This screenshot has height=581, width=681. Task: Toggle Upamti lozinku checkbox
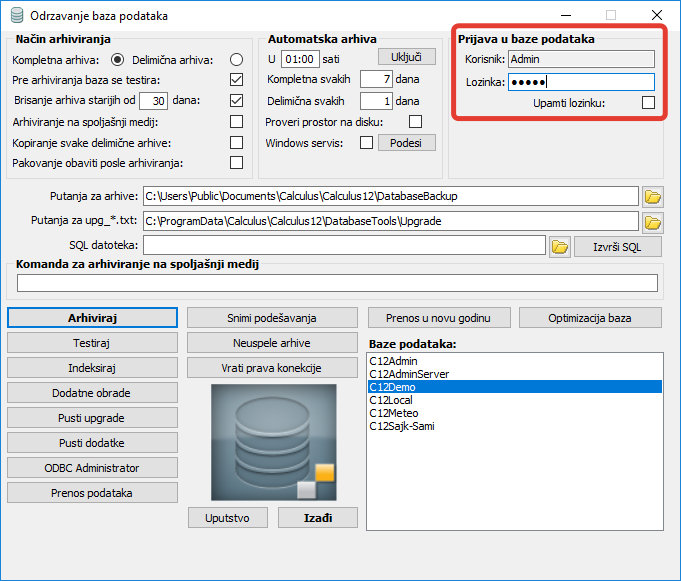point(648,102)
